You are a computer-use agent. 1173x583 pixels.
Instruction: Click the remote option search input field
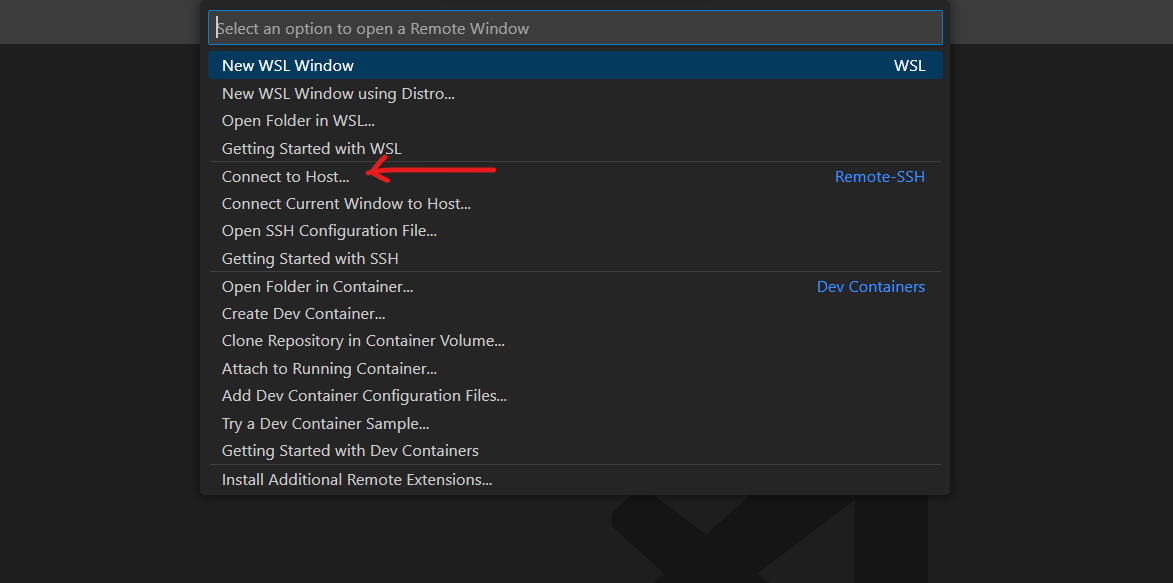point(575,27)
